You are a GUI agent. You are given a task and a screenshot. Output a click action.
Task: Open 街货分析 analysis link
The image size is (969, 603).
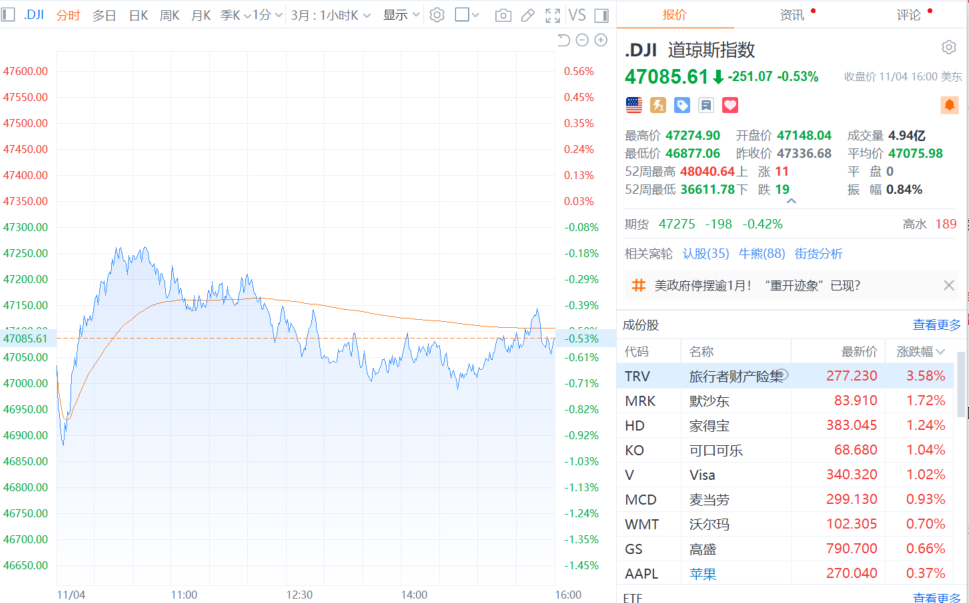[x=818, y=253]
